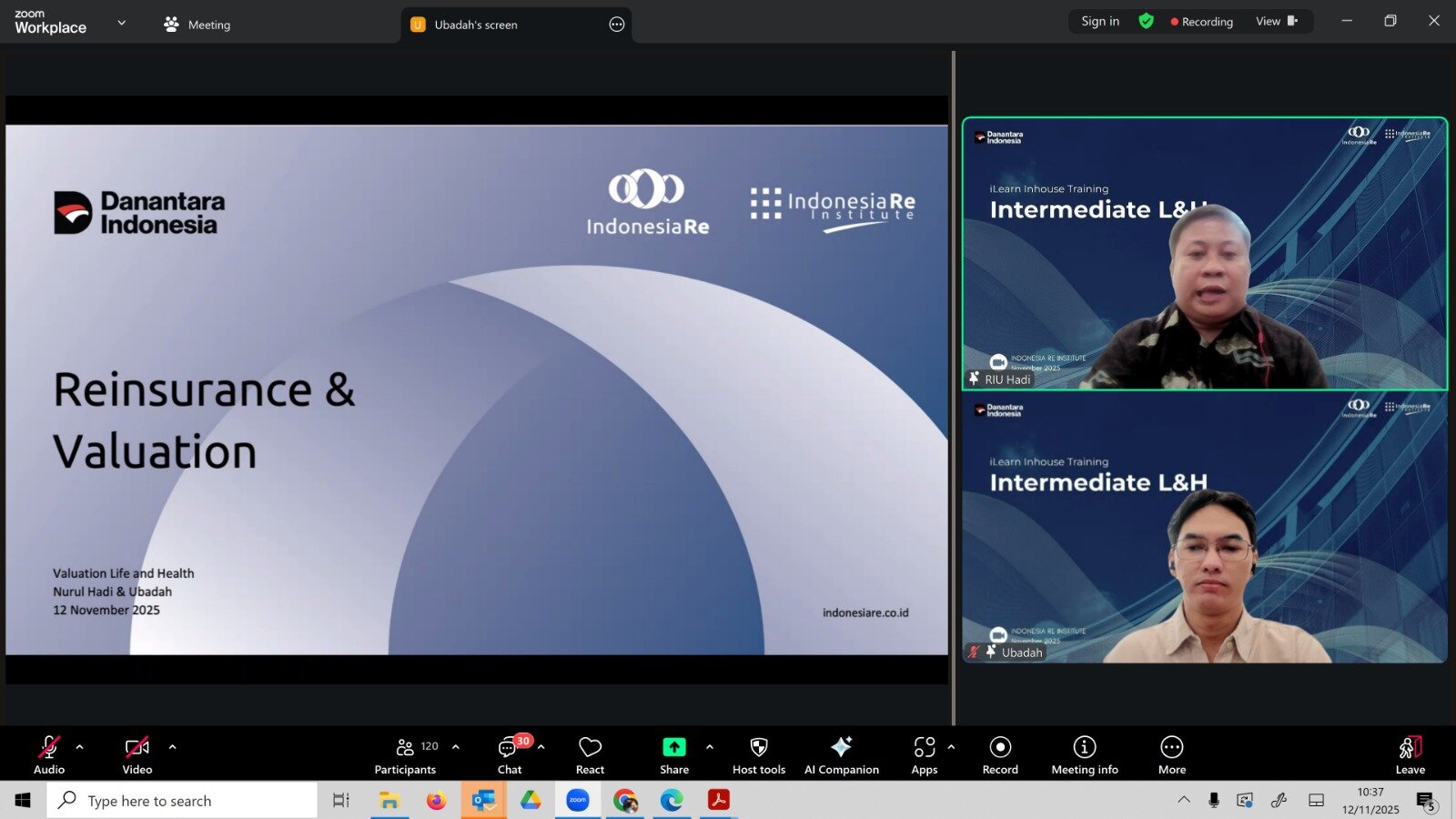The width and height of the screenshot is (1456, 819).
Task: Switch to the Meeting tab
Action: pyautogui.click(x=197, y=25)
